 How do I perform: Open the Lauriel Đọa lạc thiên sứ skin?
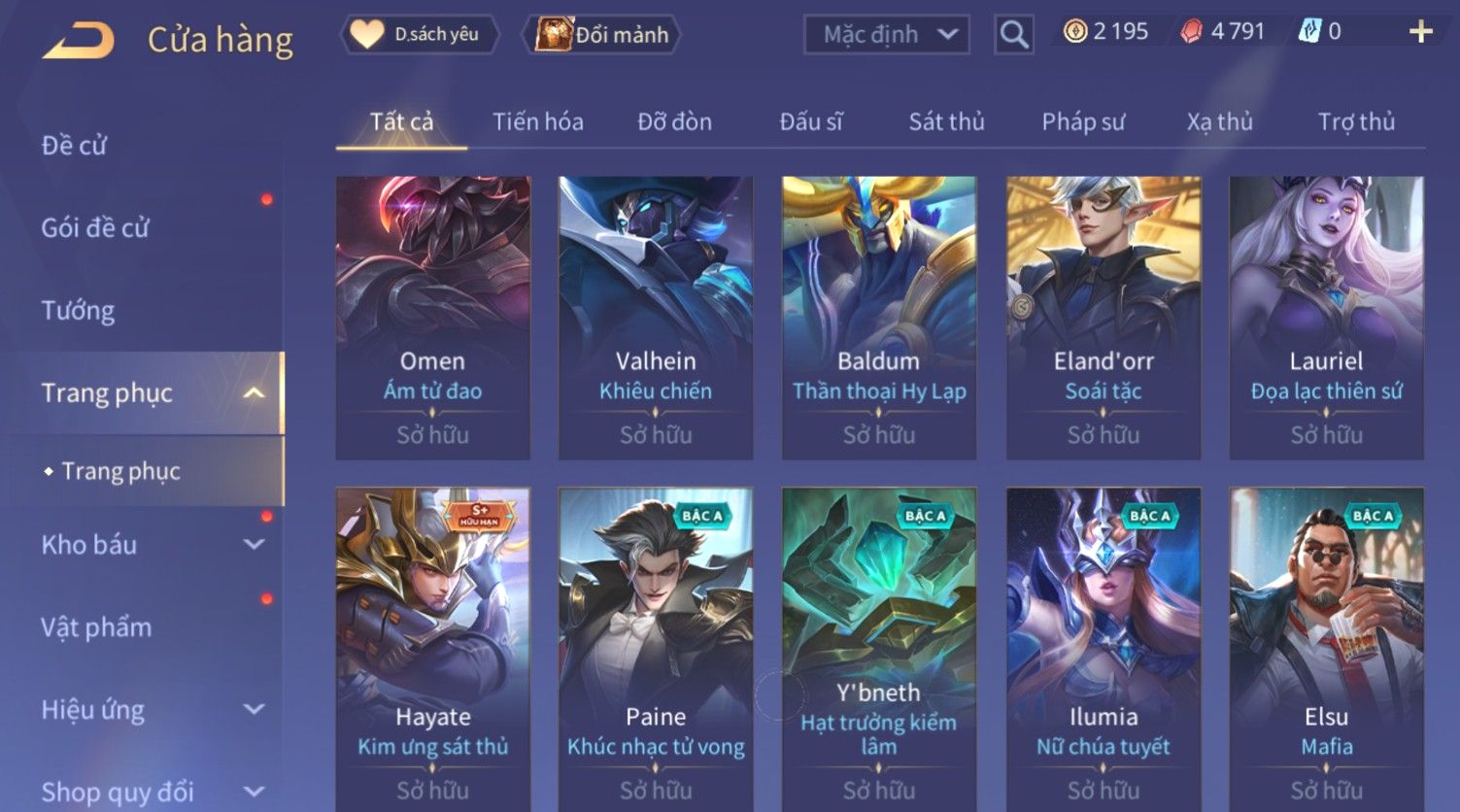pyautogui.click(x=1326, y=318)
